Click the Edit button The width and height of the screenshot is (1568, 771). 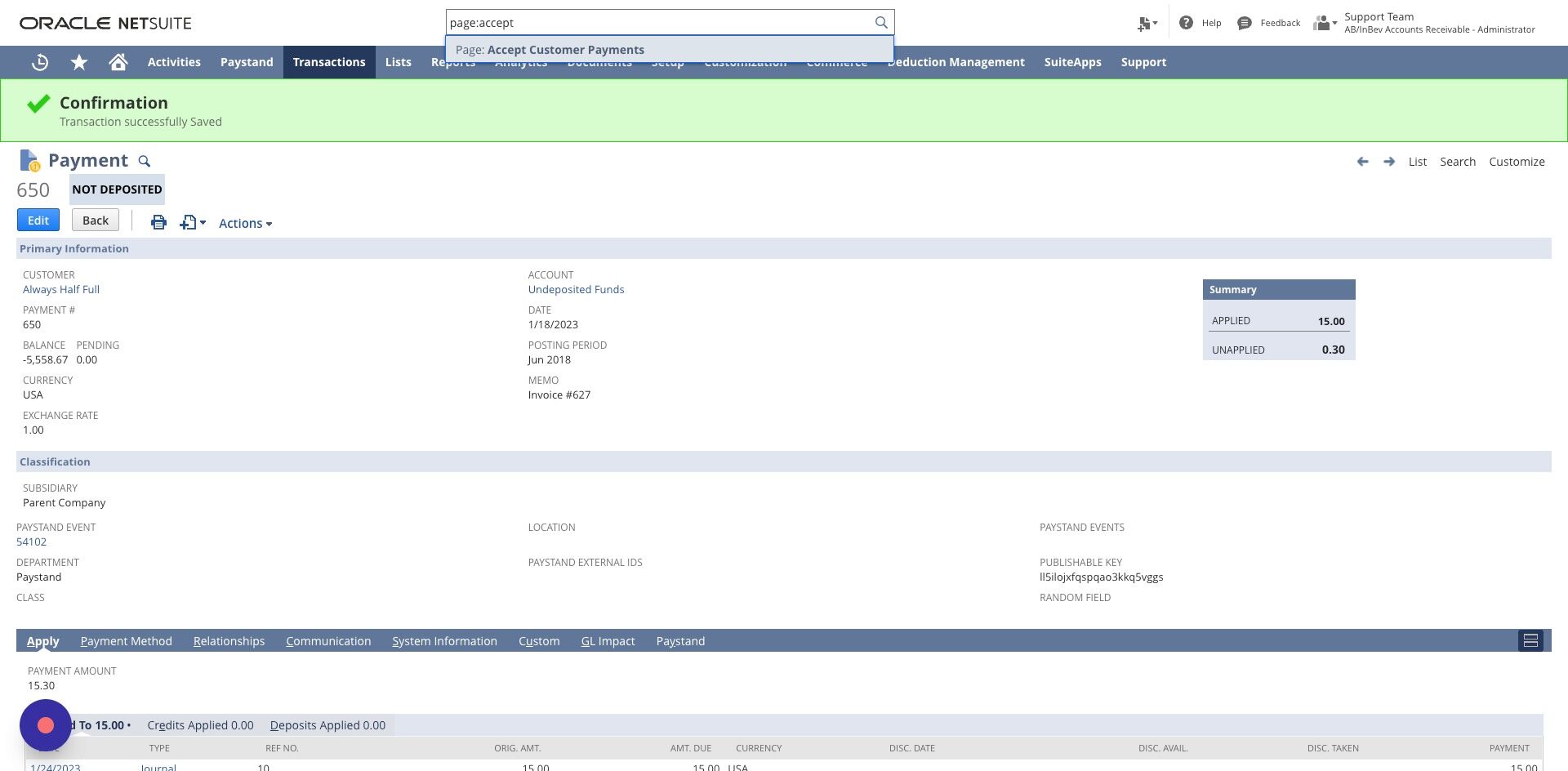click(x=38, y=220)
